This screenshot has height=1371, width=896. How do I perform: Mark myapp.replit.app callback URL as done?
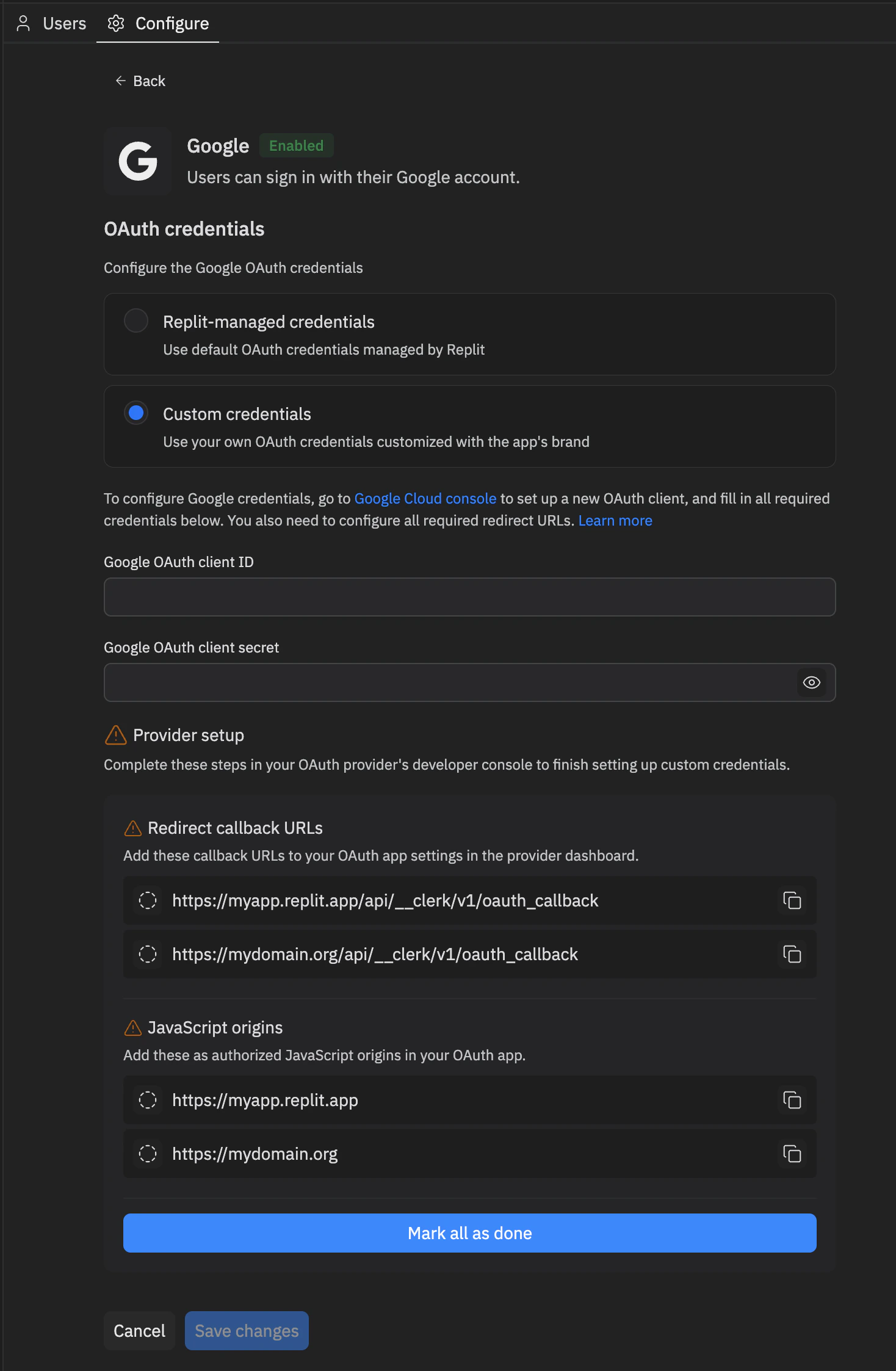pyautogui.click(x=148, y=900)
